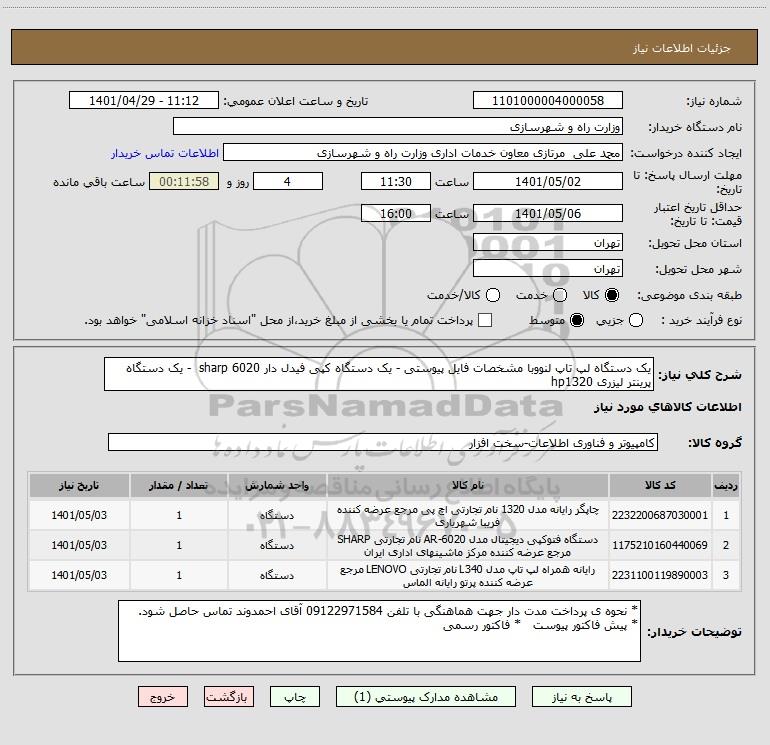The height and width of the screenshot is (745, 770).
Task: Click the دستگاه unit cell in row 3
Action: (x=277, y=575)
